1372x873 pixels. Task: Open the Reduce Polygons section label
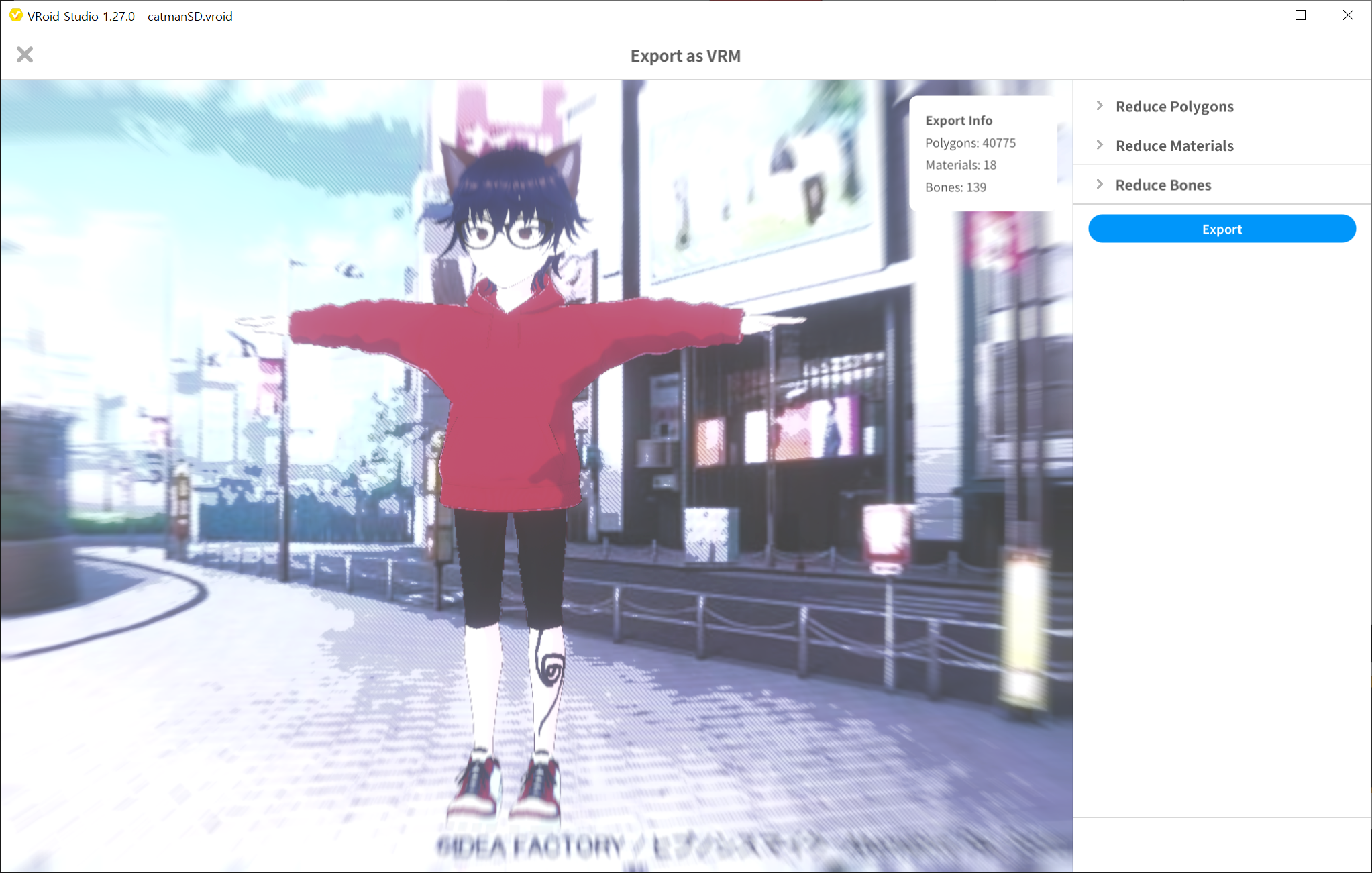[1174, 107]
